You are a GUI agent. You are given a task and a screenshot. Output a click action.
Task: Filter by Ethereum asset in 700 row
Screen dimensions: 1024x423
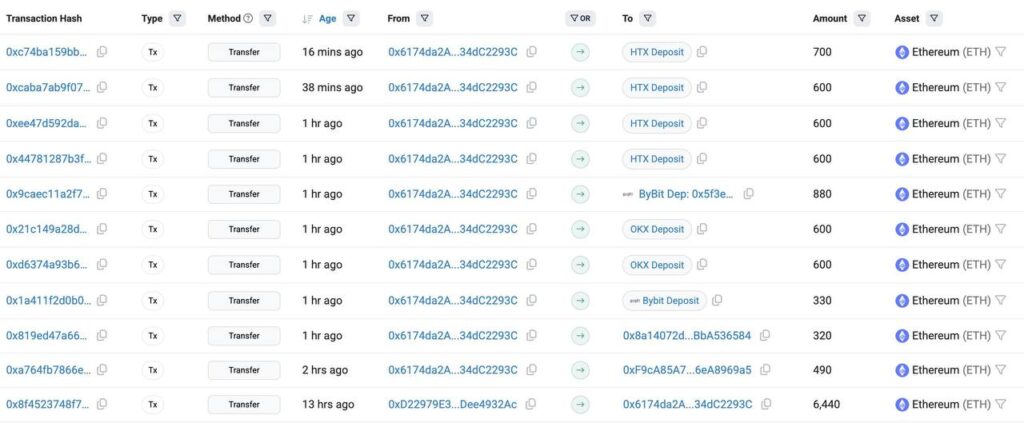click(1000, 52)
